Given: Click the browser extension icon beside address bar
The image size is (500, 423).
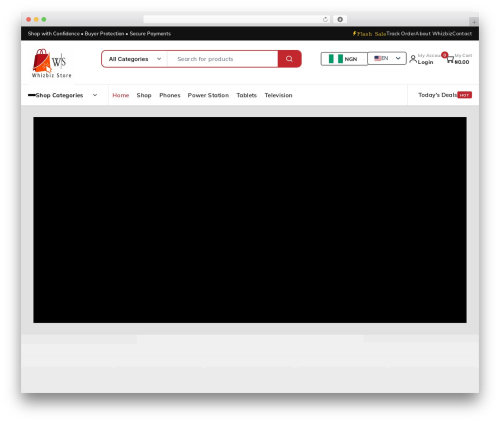Looking at the screenshot, I should coord(340,20).
